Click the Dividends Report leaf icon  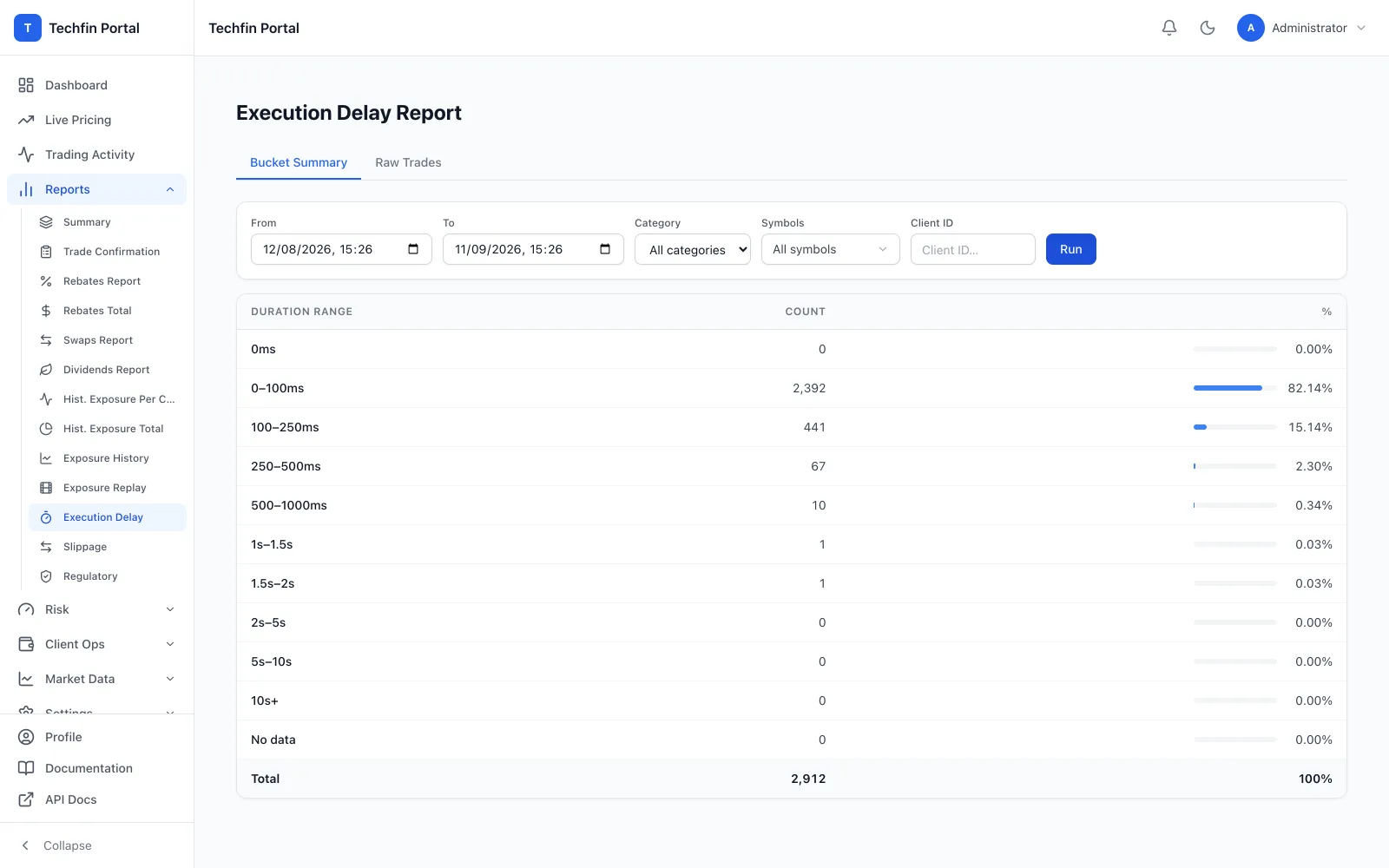pyautogui.click(x=46, y=370)
